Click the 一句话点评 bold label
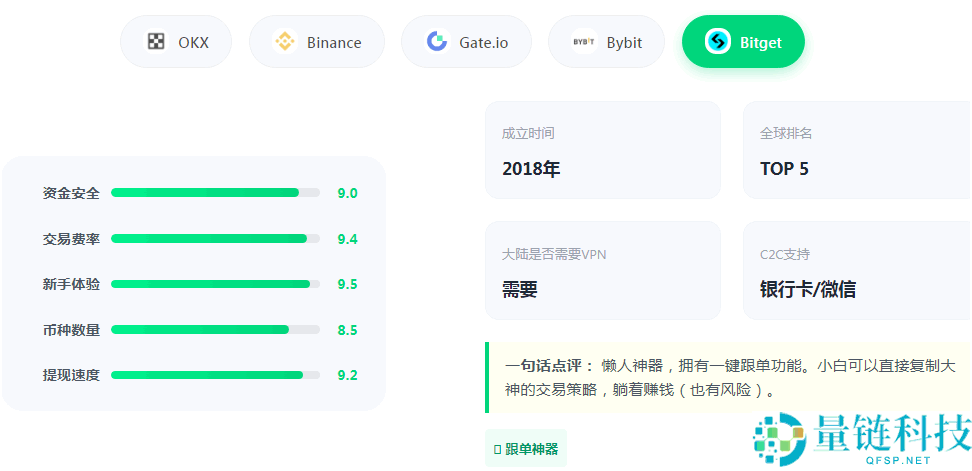The image size is (972, 471). [x=549, y=366]
